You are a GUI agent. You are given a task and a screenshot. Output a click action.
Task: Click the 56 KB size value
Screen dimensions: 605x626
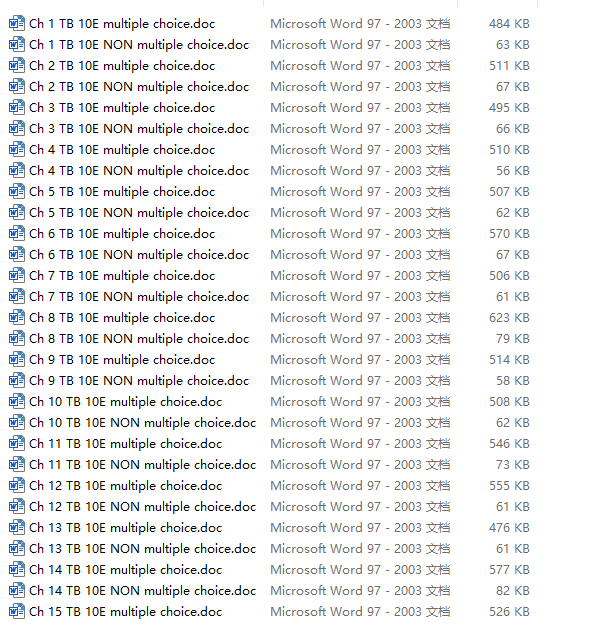513,170
